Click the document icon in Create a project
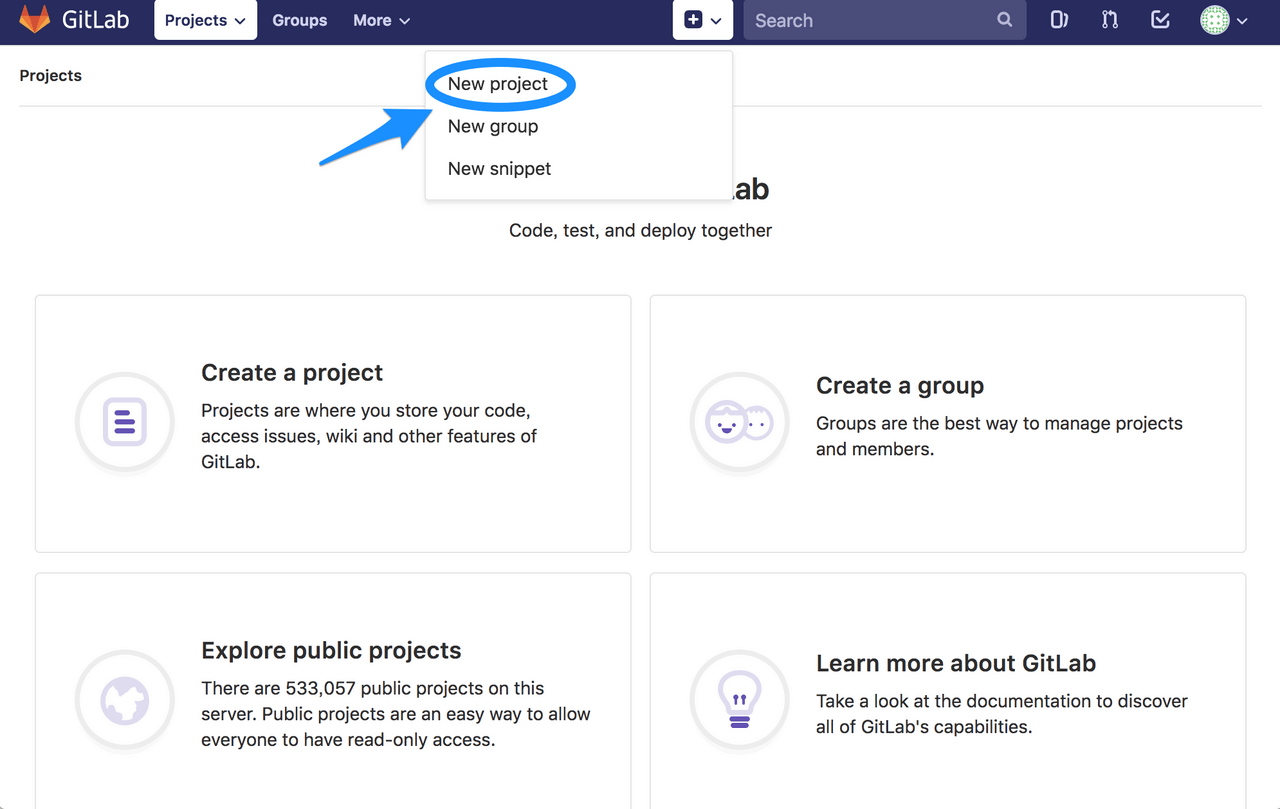 coord(125,422)
